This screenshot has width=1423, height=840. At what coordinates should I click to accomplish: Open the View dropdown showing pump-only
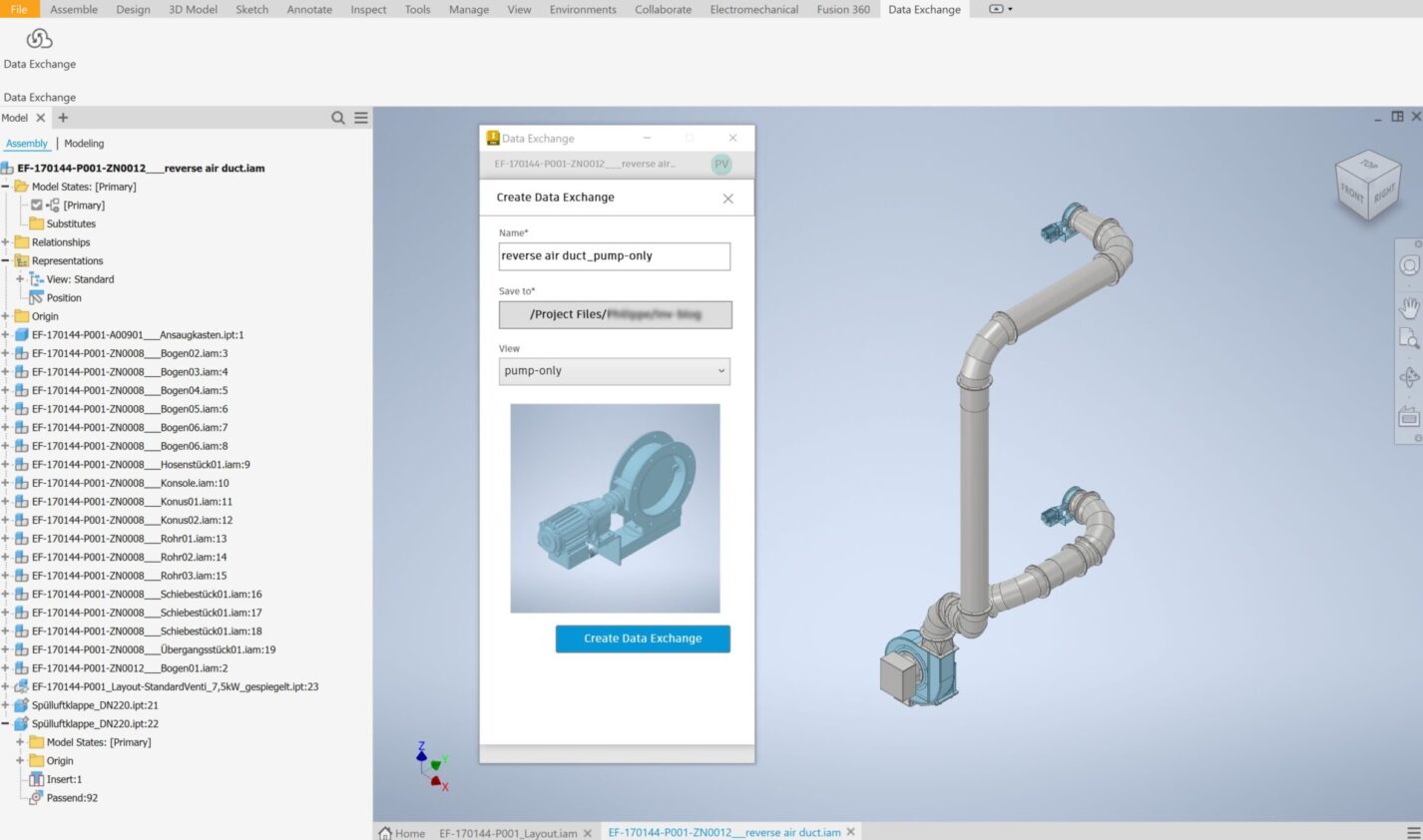[615, 371]
